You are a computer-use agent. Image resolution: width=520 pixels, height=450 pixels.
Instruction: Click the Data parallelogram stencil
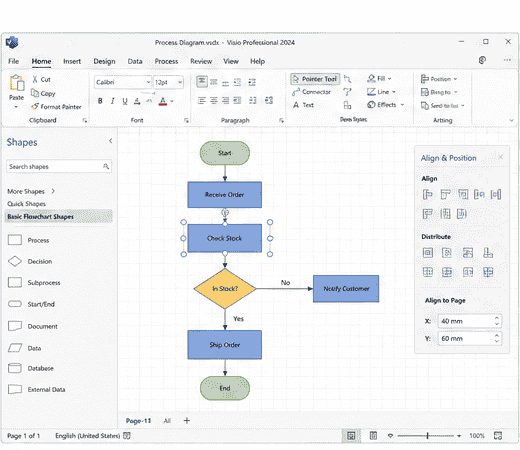click(15, 348)
